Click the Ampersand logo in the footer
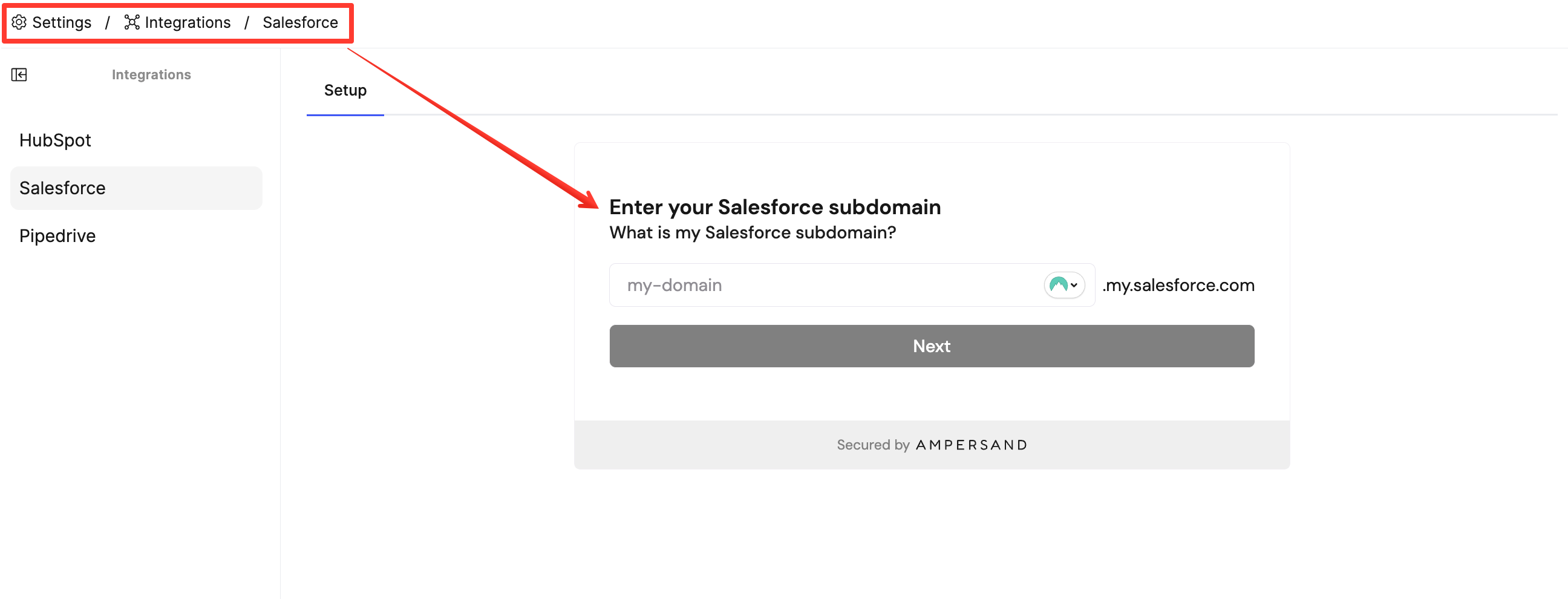This screenshot has height=599, width=1568. coord(972,444)
